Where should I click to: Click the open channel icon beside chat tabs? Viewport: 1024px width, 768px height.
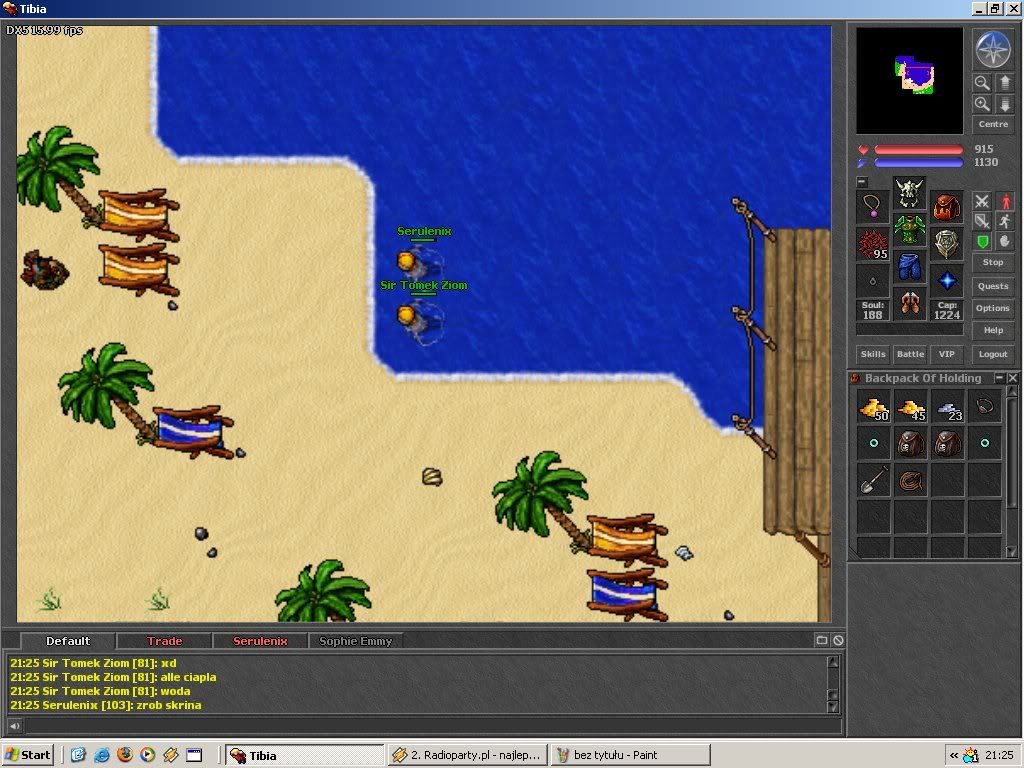[x=822, y=641]
